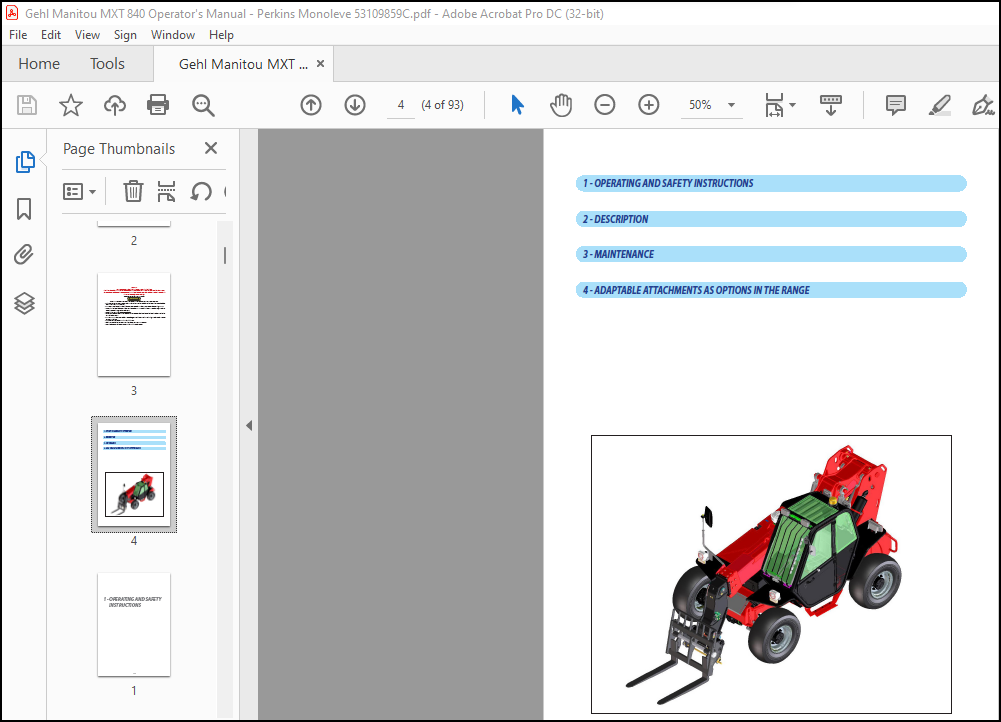1001x722 pixels.
Task: Select the Highlight text pen tool
Action: pyautogui.click(x=940, y=105)
